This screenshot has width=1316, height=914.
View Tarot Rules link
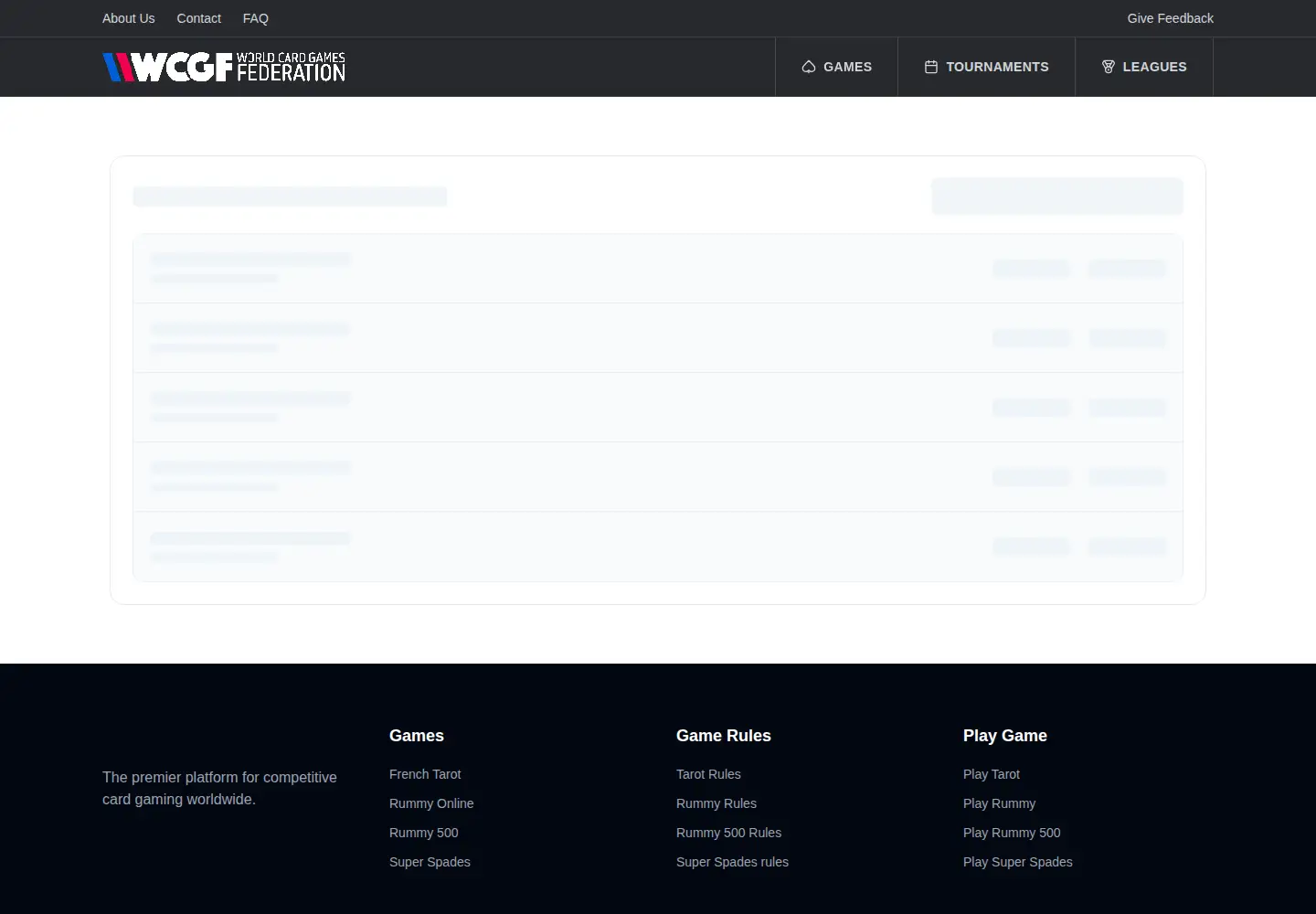708,774
